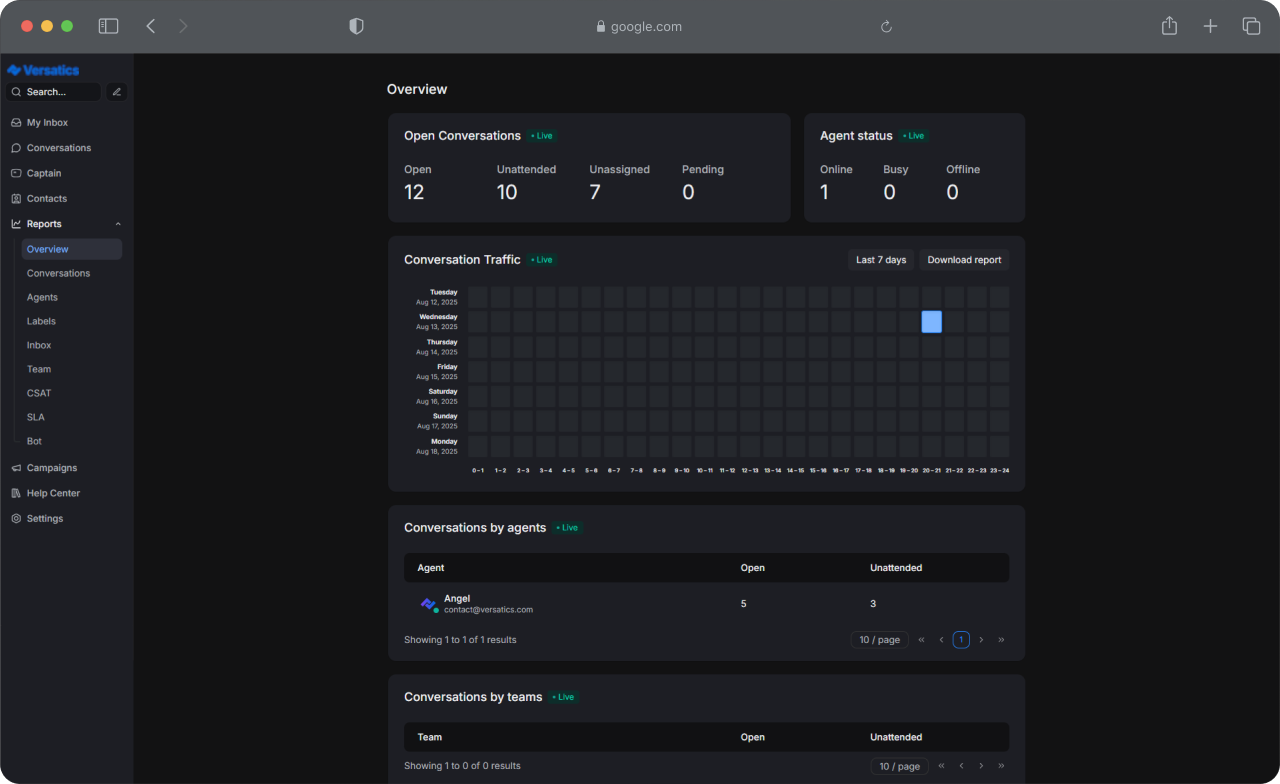Click the Settings gear icon in sidebar
This screenshot has width=1280, height=784.
16,519
